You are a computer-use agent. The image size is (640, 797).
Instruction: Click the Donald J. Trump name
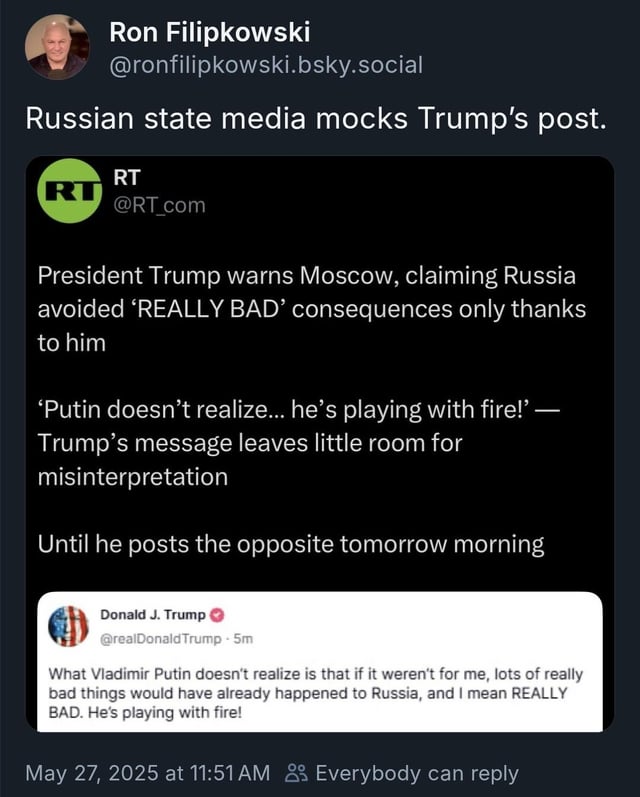[153, 614]
